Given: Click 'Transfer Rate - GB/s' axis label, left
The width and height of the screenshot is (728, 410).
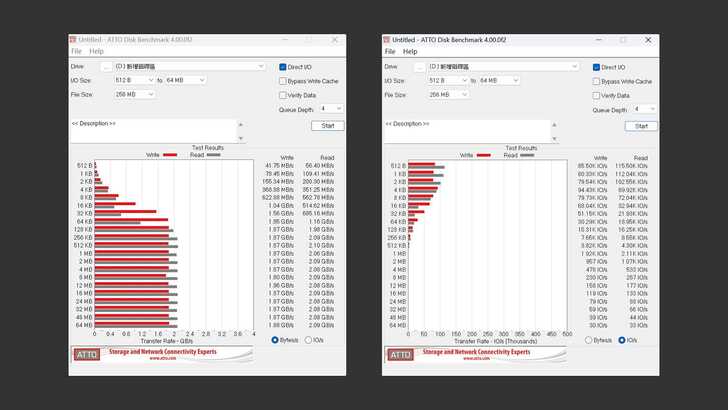Looking at the screenshot, I should point(167,341).
